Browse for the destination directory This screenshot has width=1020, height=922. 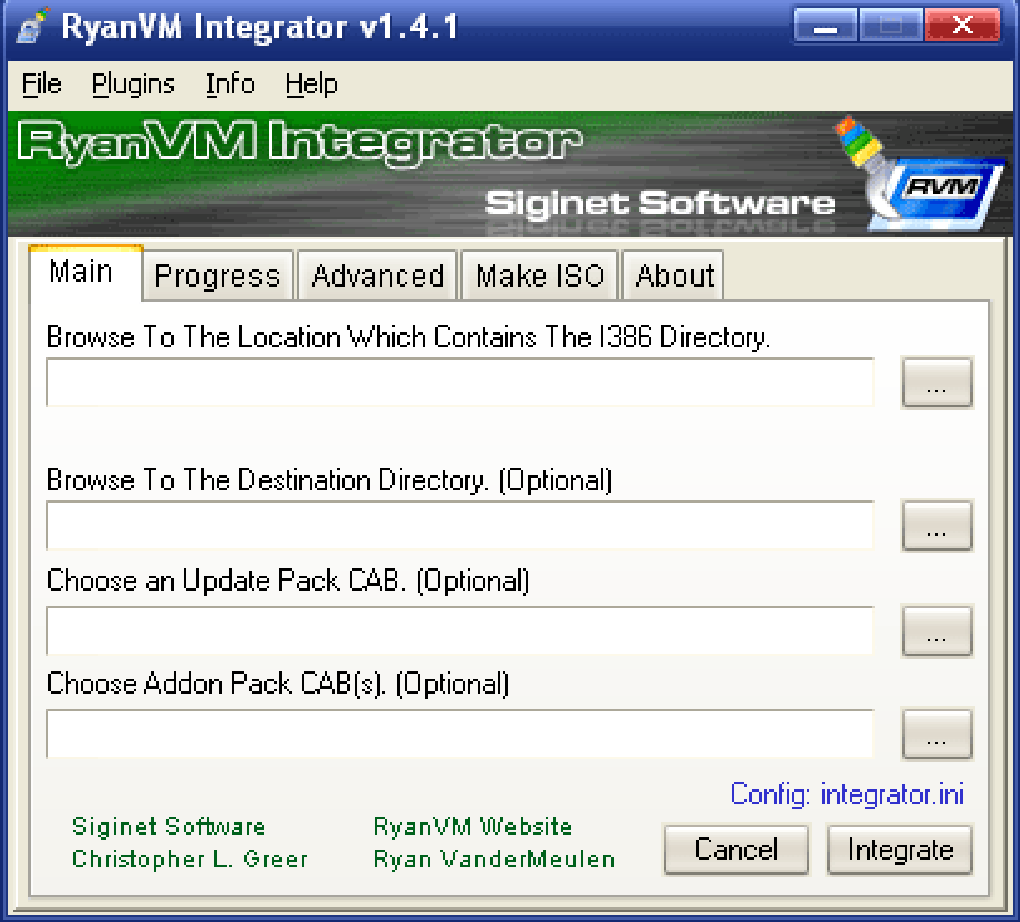coord(937,526)
